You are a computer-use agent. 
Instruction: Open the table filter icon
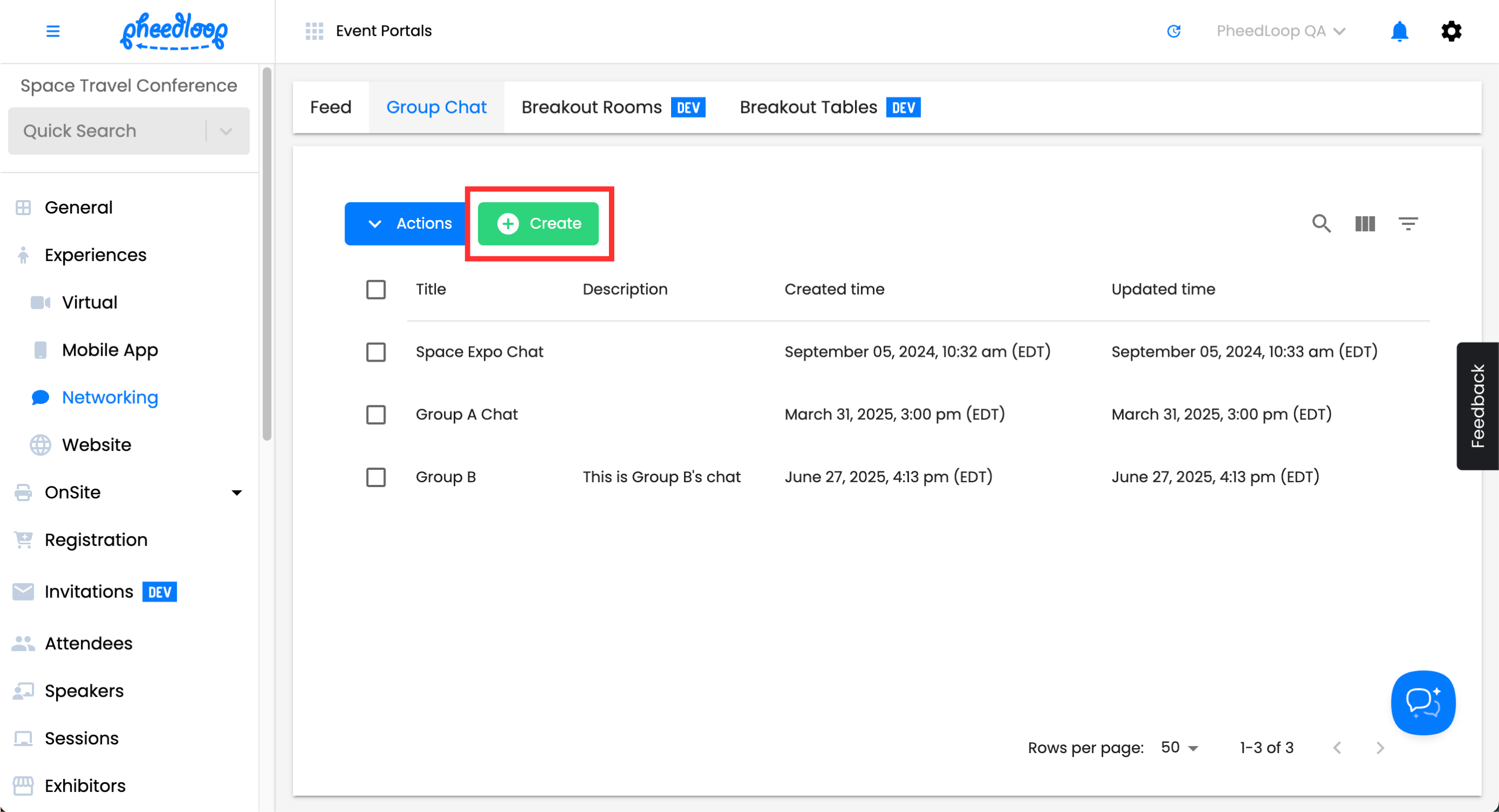pyautogui.click(x=1408, y=223)
